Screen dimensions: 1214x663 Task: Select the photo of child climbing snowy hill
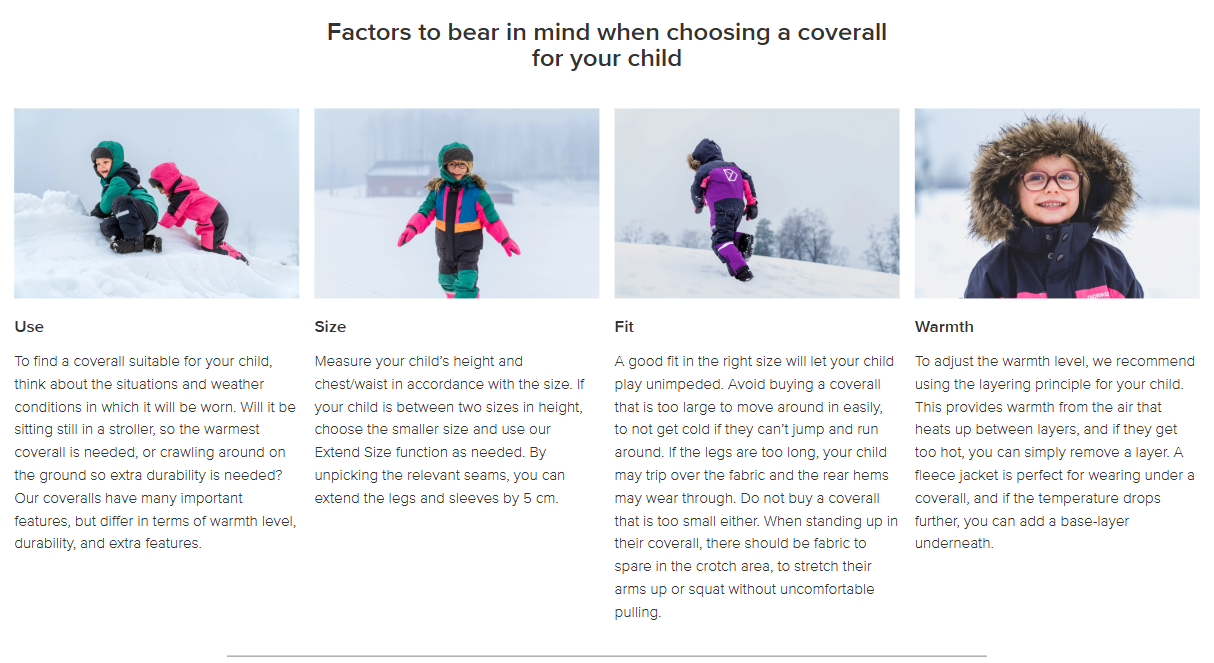click(757, 203)
